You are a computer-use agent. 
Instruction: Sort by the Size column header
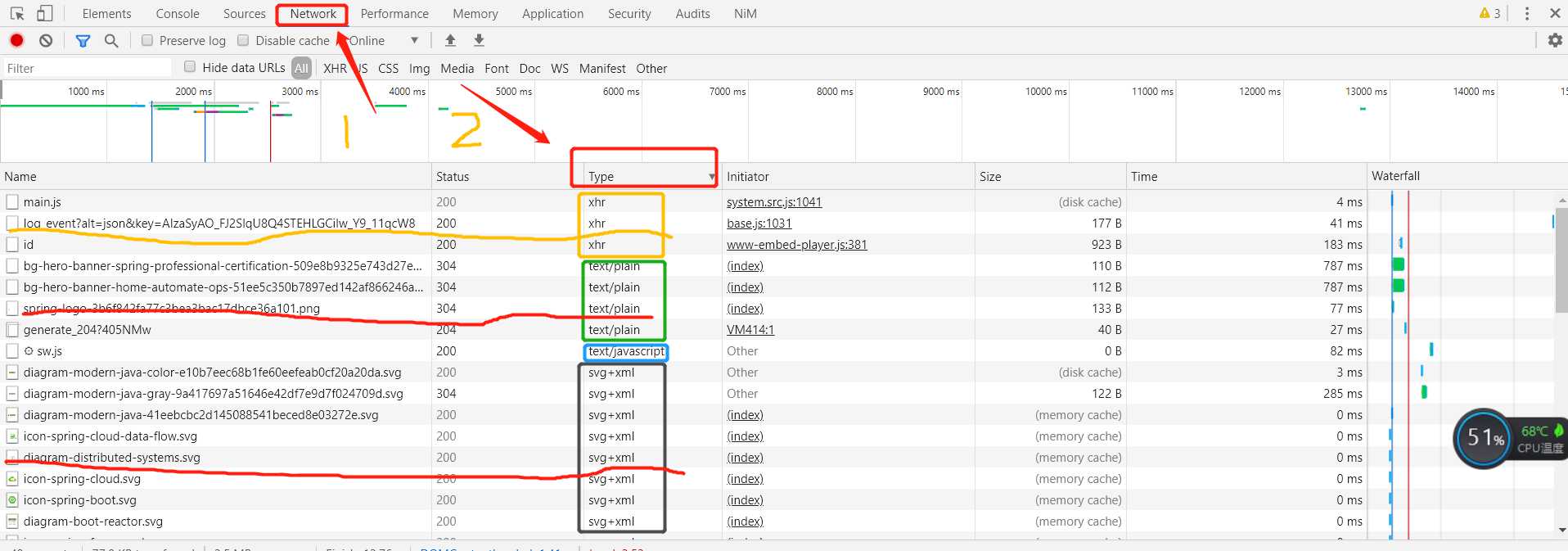[1051, 176]
